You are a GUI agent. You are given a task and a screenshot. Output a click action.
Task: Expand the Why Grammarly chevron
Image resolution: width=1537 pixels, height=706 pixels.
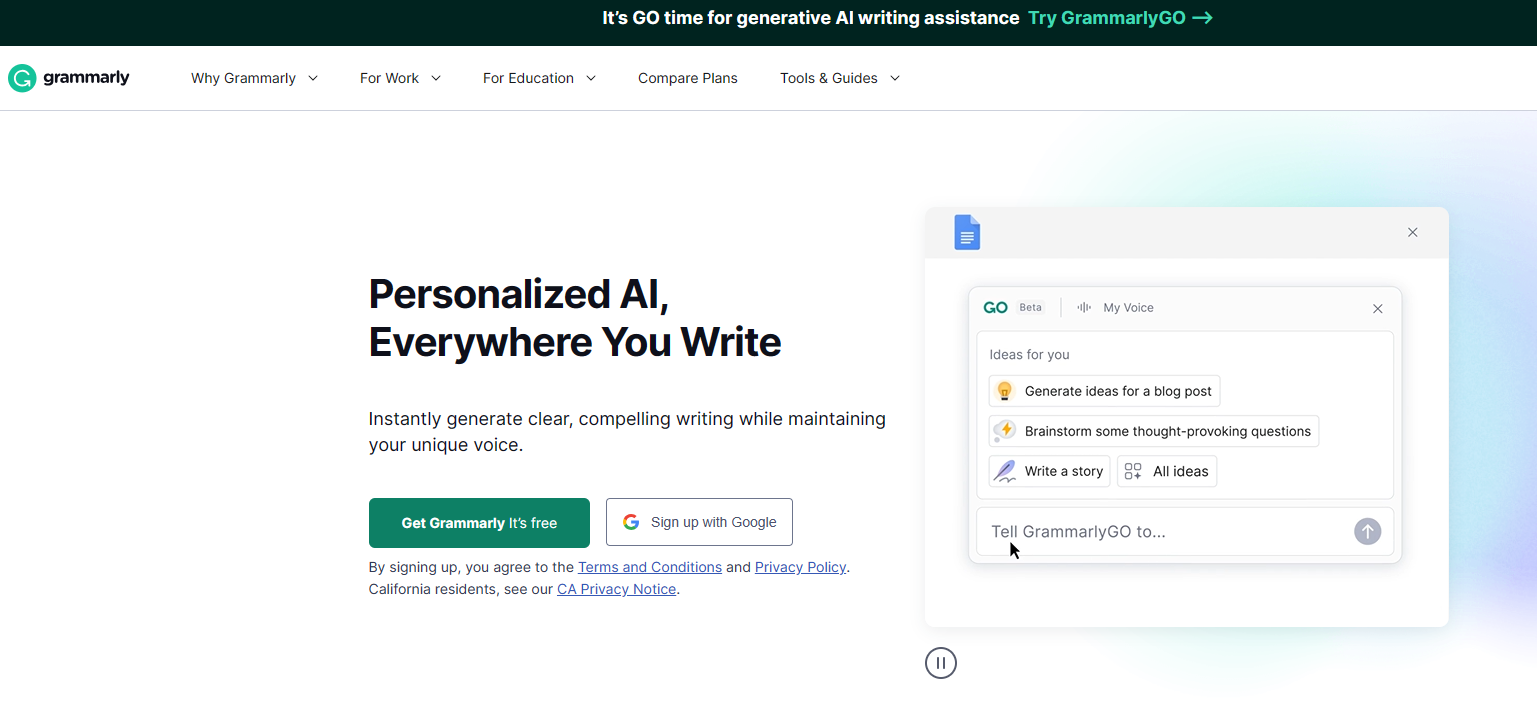coord(313,78)
